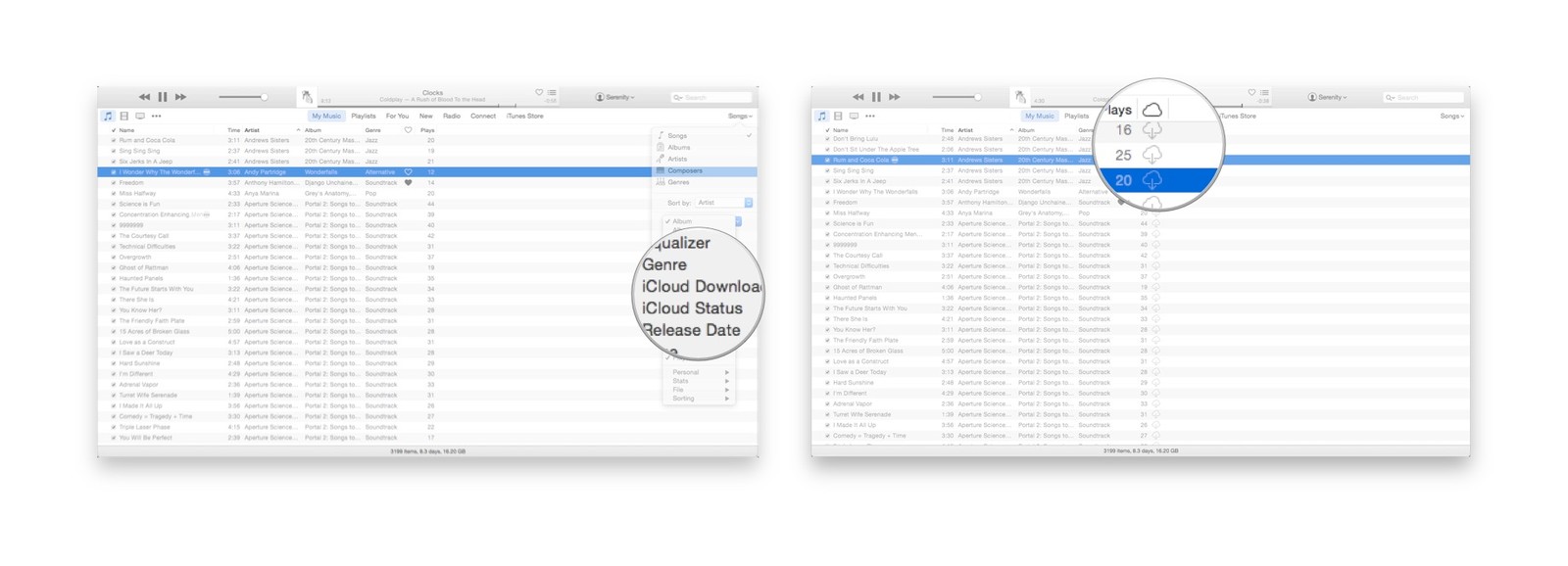This screenshot has height=566, width=1568.
Task: Skip to next track in left window
Action: pos(180,97)
